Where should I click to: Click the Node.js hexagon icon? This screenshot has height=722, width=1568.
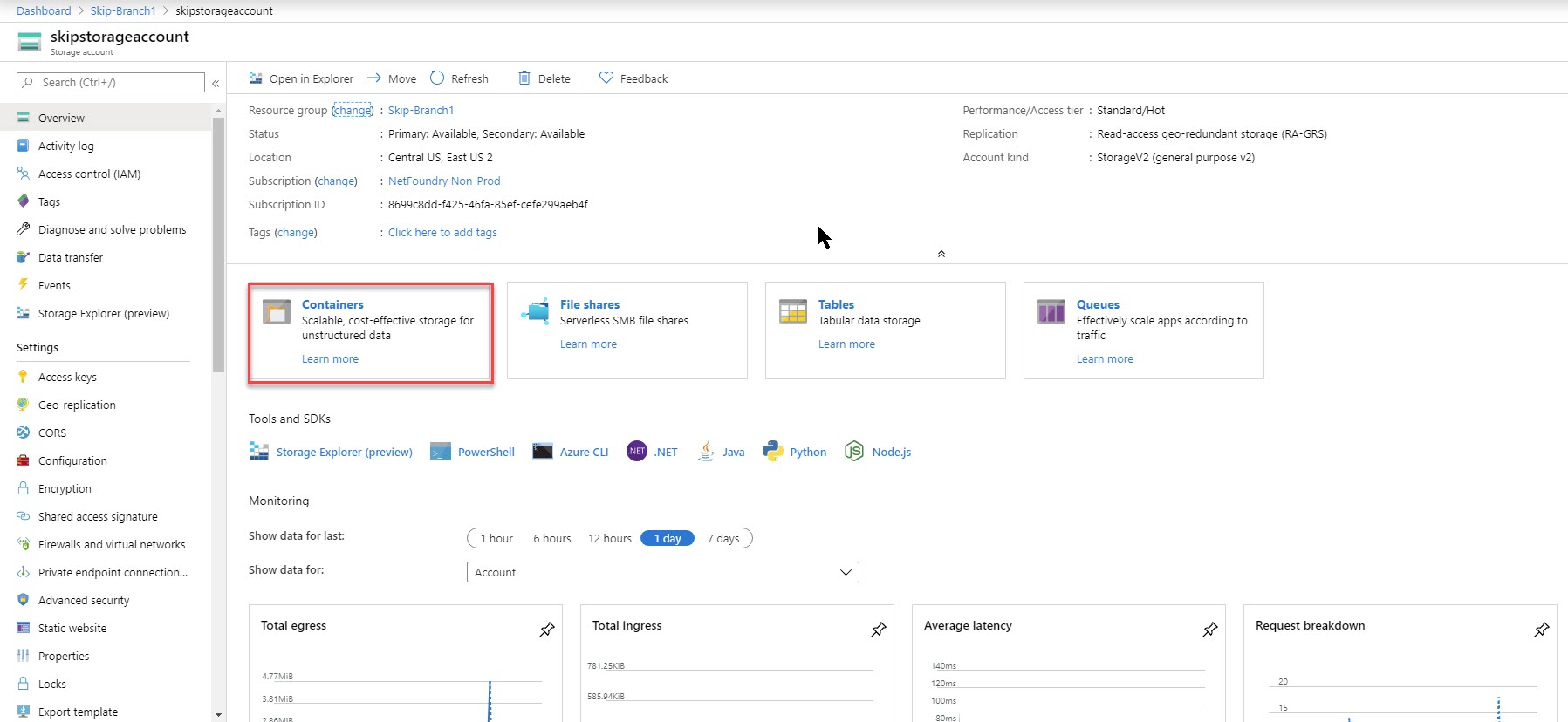854,451
